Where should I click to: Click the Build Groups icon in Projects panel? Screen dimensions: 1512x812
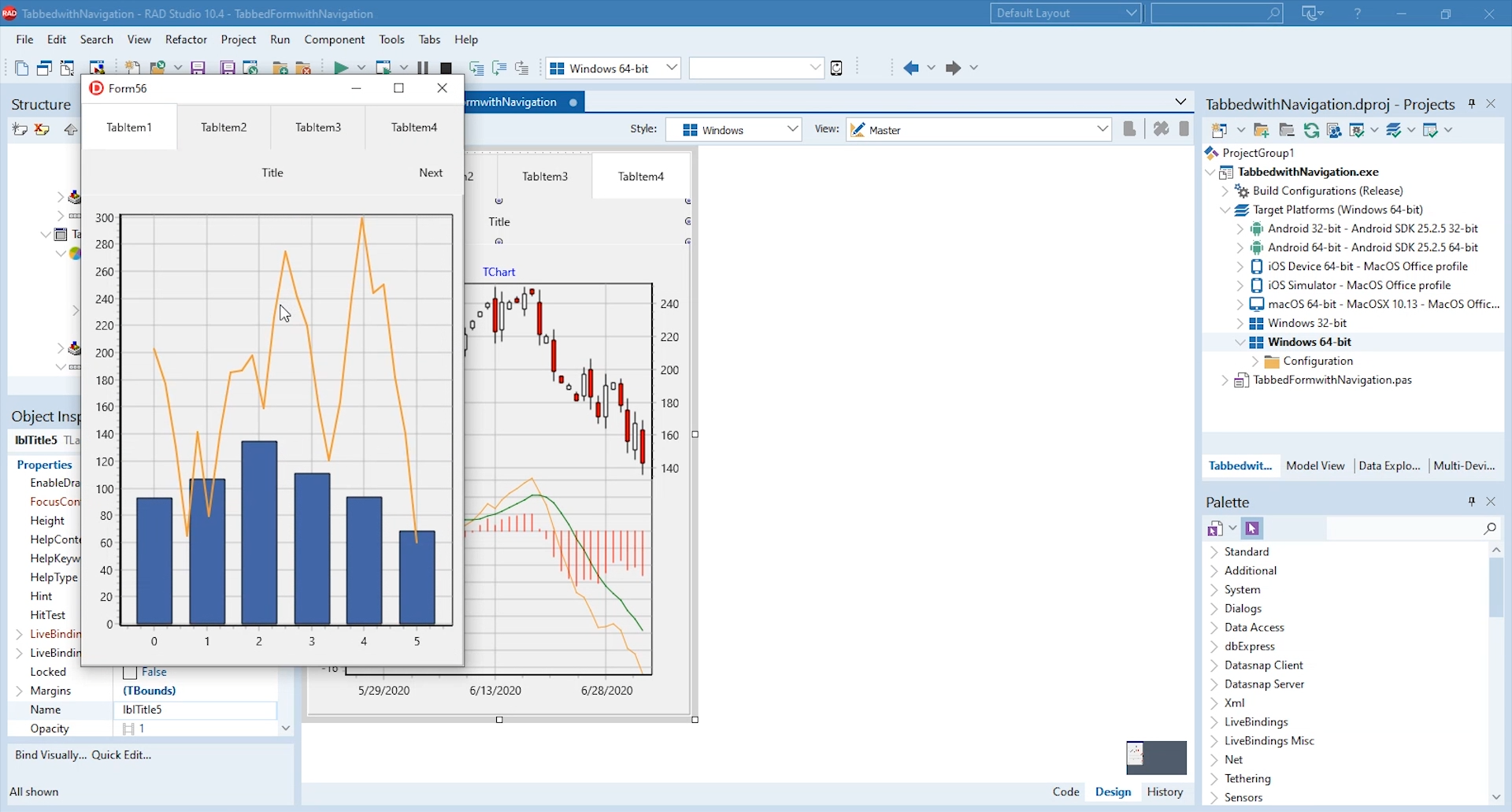click(1334, 130)
